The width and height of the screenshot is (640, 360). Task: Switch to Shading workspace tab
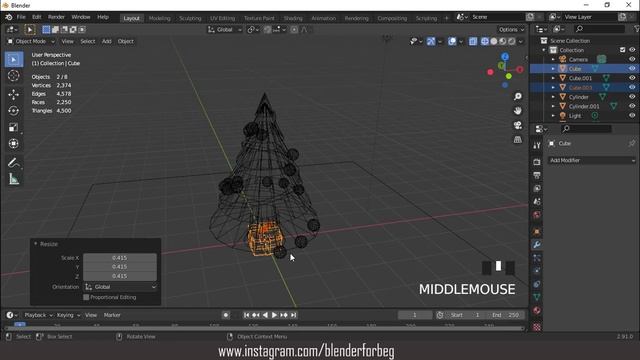[293, 18]
